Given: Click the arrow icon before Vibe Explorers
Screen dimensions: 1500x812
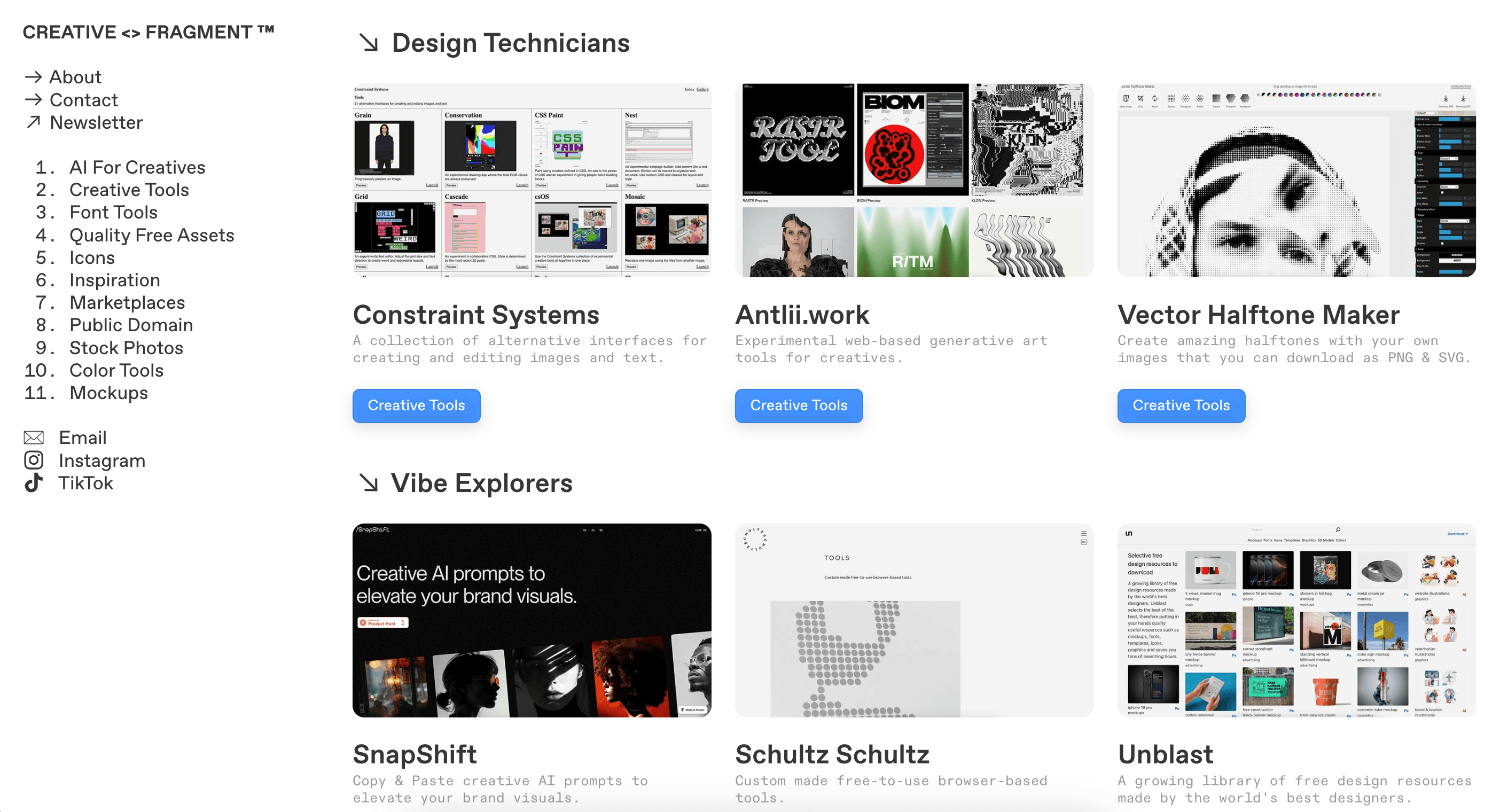Looking at the screenshot, I should click(x=369, y=483).
